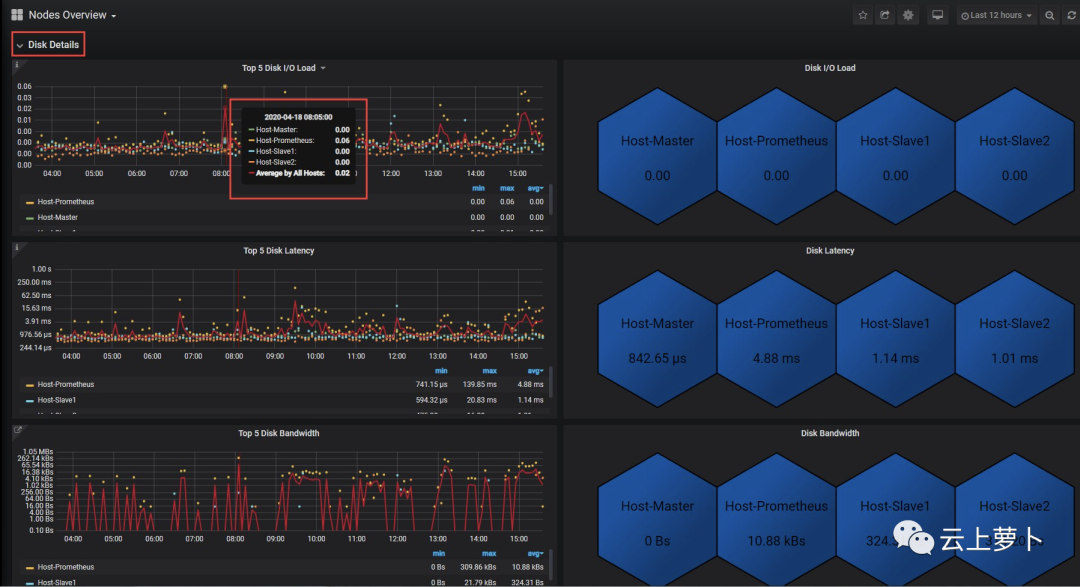Select Host-Prometheus hexagon showing 4.88 ms latency
The width and height of the screenshot is (1080, 587).
pyautogui.click(x=776, y=339)
